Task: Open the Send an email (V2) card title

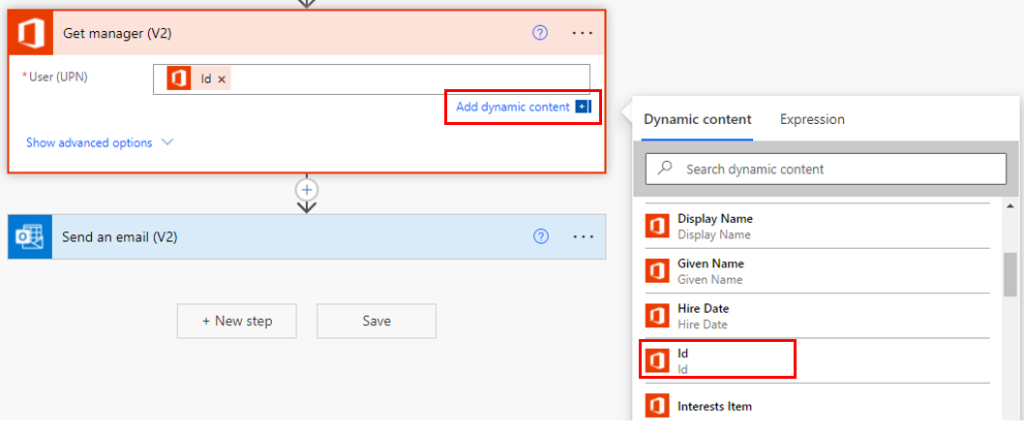Action: pyautogui.click(x=120, y=237)
